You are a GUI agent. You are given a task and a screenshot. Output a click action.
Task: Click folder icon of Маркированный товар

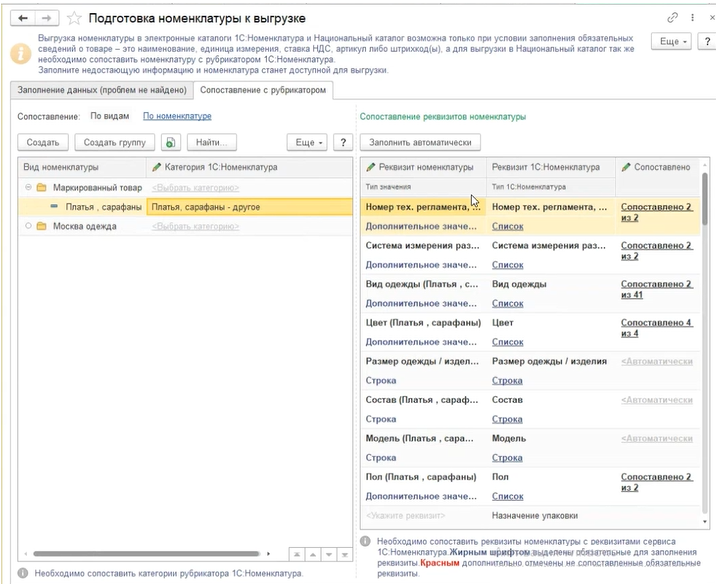42,187
